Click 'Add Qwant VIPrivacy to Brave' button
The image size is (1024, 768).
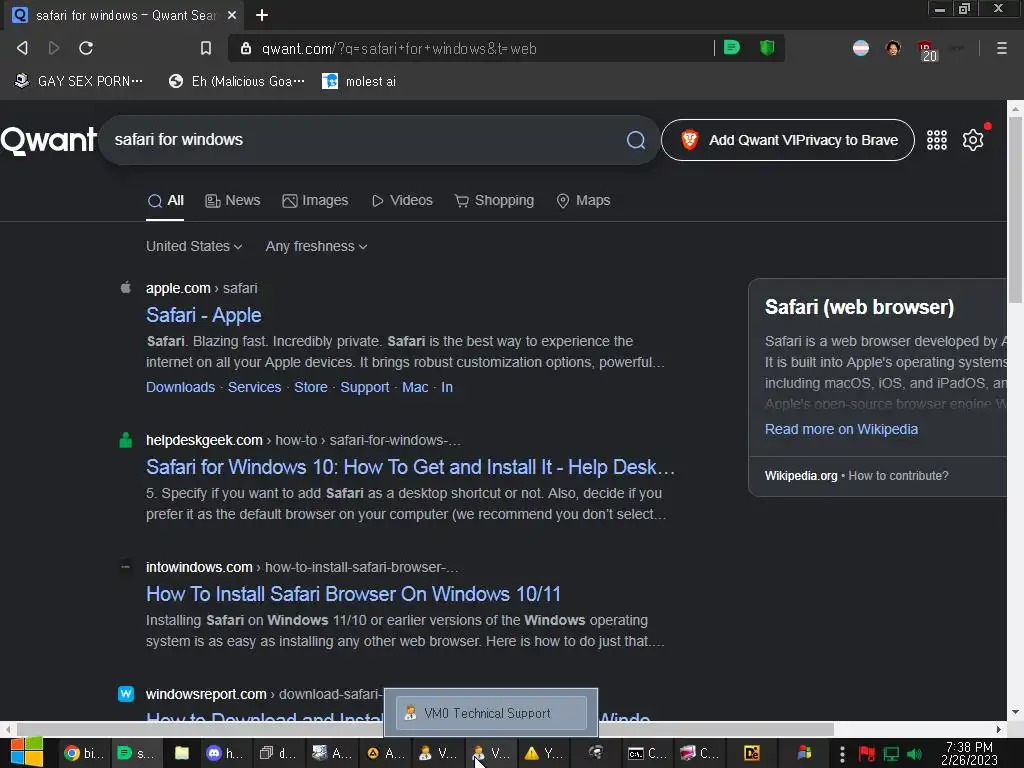point(788,140)
